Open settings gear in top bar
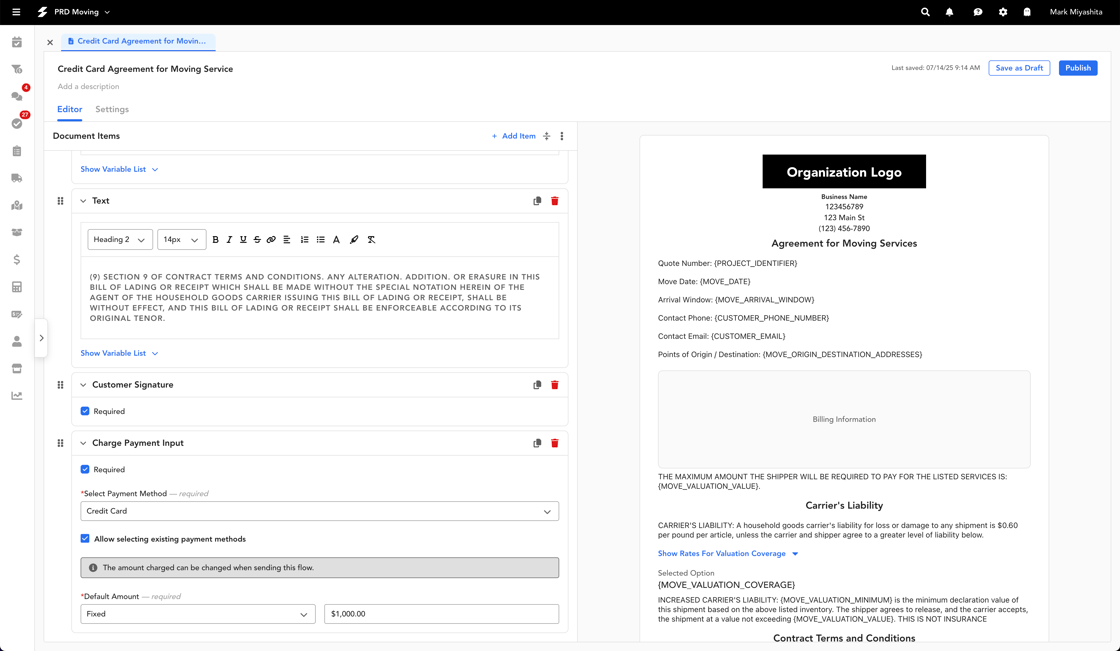Screen dimensions: 1120x651 pos(1003,12)
